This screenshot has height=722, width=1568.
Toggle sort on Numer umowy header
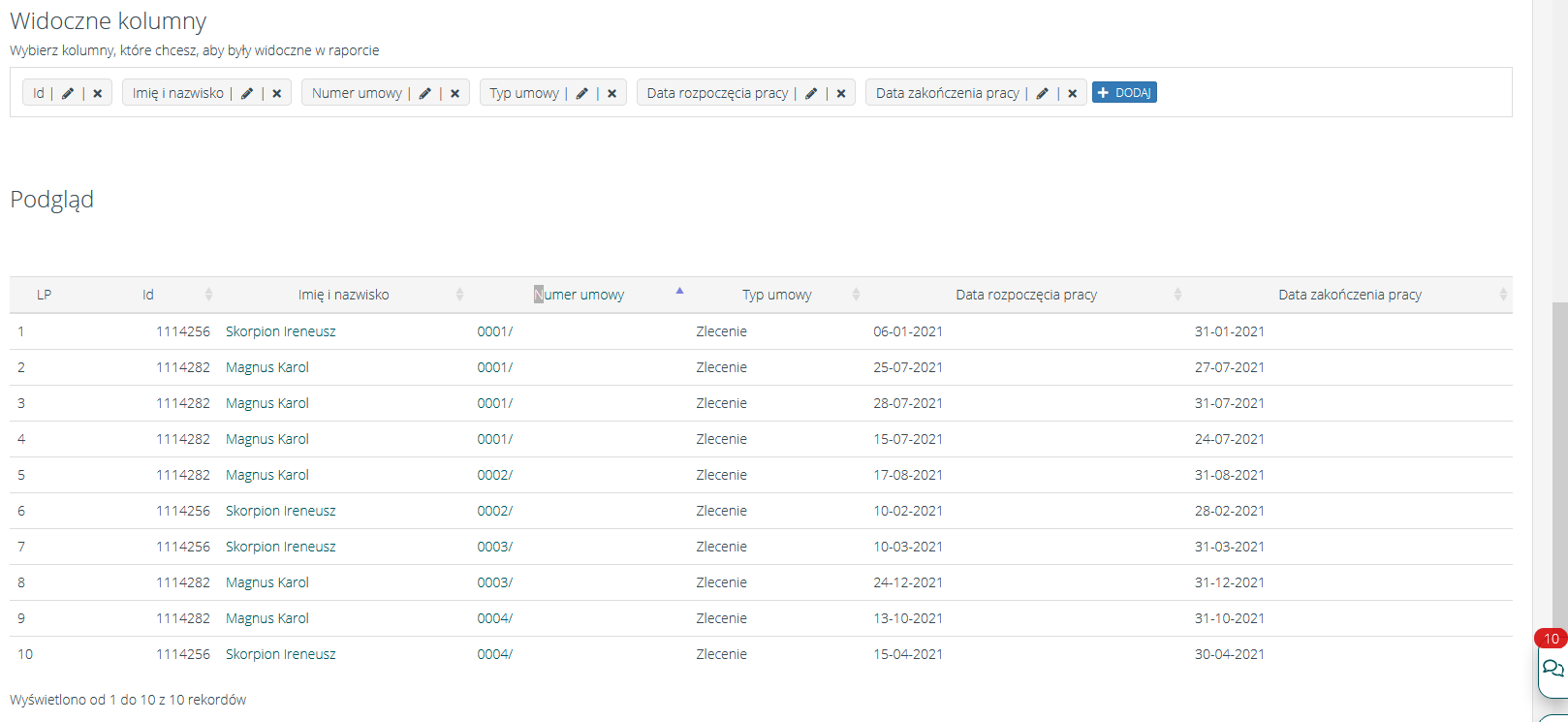pyautogui.click(x=580, y=295)
